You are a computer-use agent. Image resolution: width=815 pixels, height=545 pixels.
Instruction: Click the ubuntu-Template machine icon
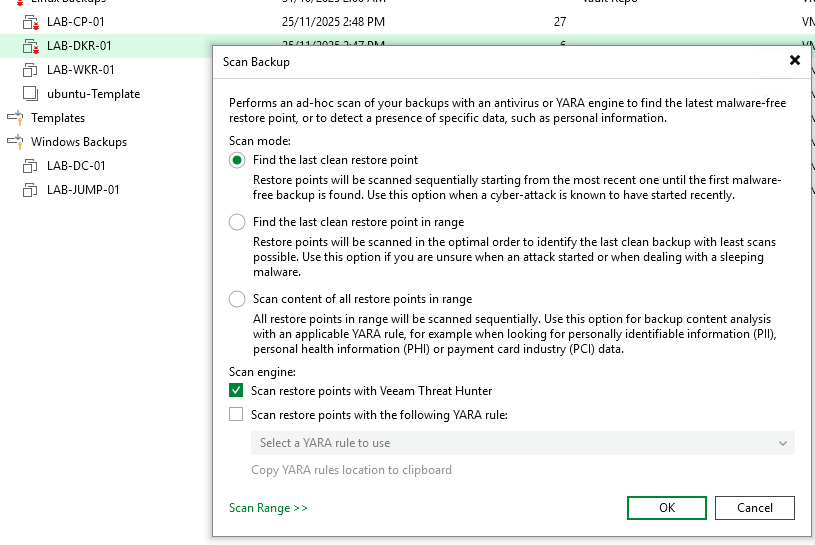click(30, 94)
